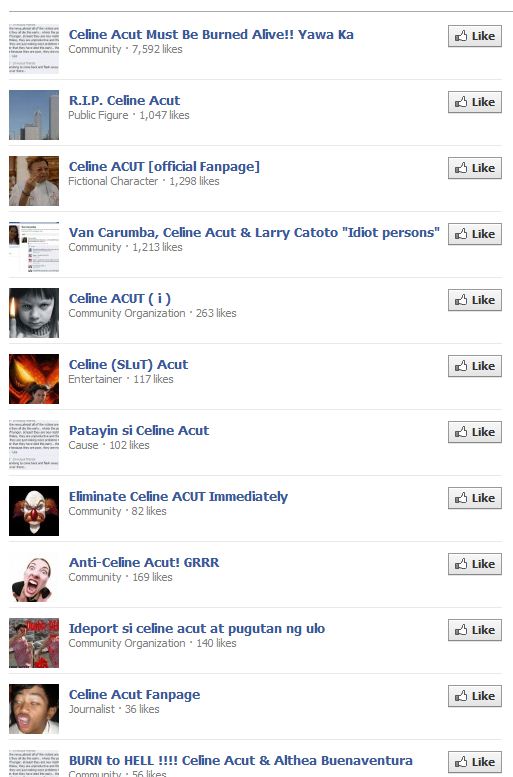Like the Celine ACUT [official Fanpage] page
Image resolution: width=513 pixels, height=777 pixels.
click(474, 168)
